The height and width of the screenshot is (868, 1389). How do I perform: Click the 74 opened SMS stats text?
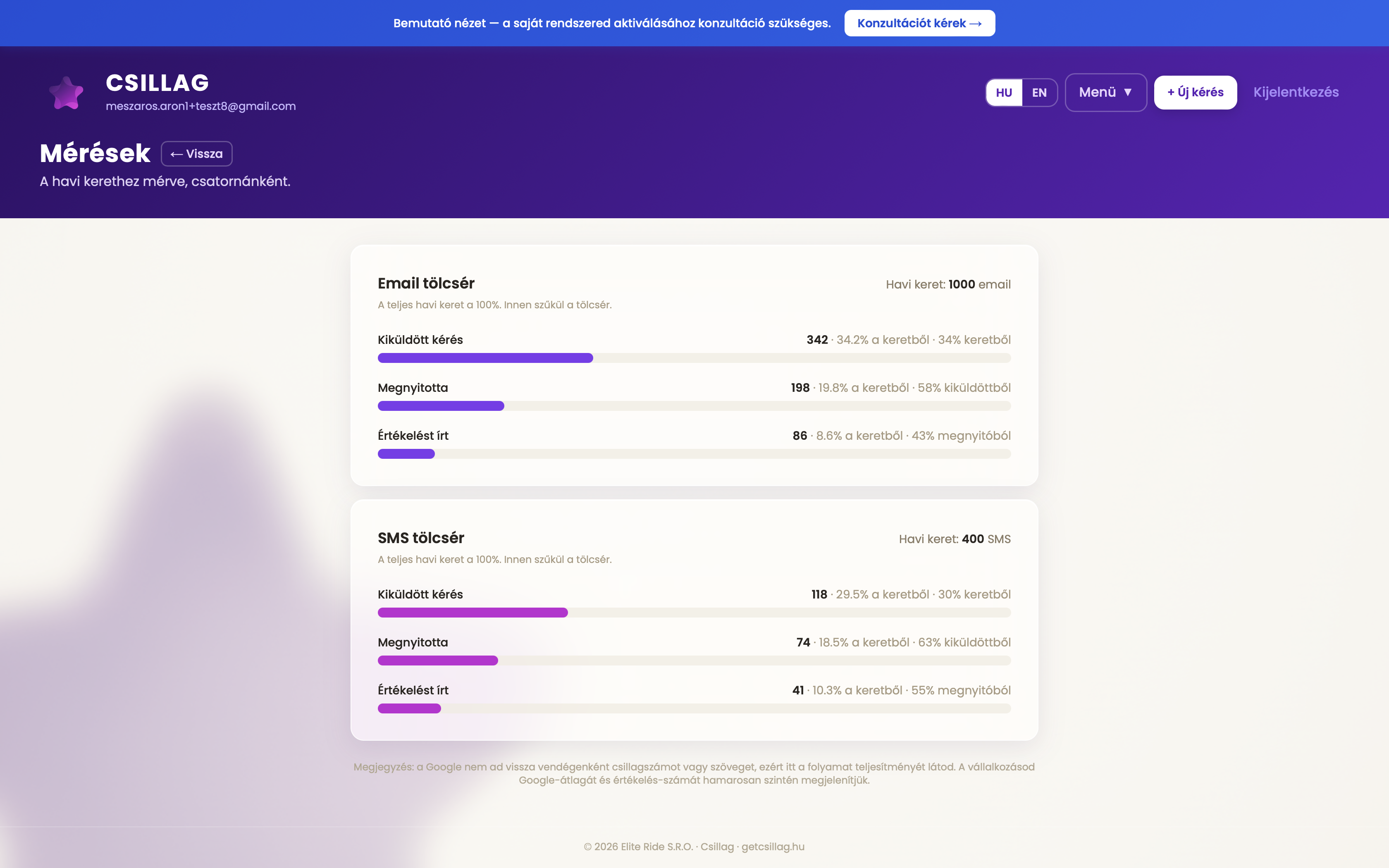point(903,642)
